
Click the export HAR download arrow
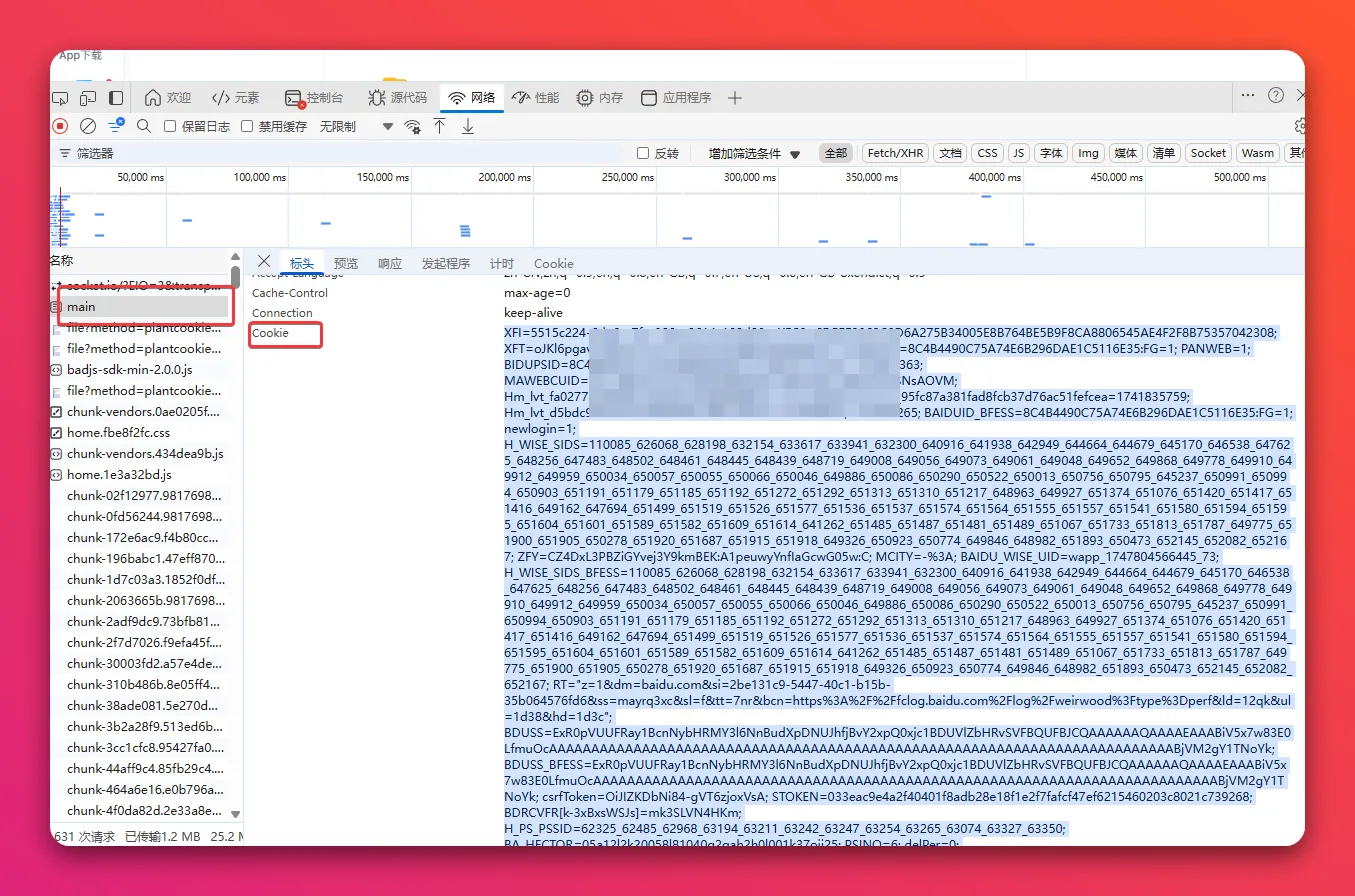(x=467, y=126)
